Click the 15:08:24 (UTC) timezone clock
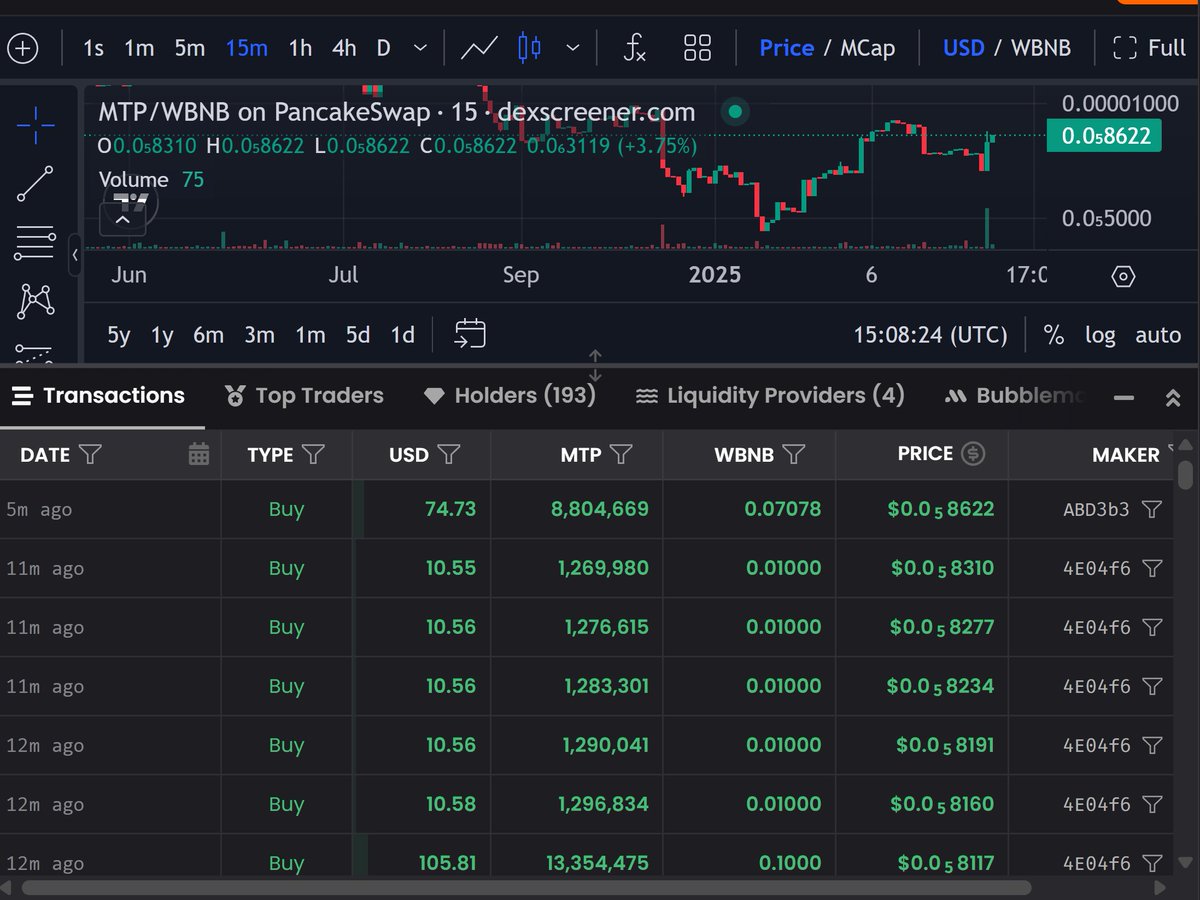Screen dimensions: 1200x900 (x=930, y=335)
